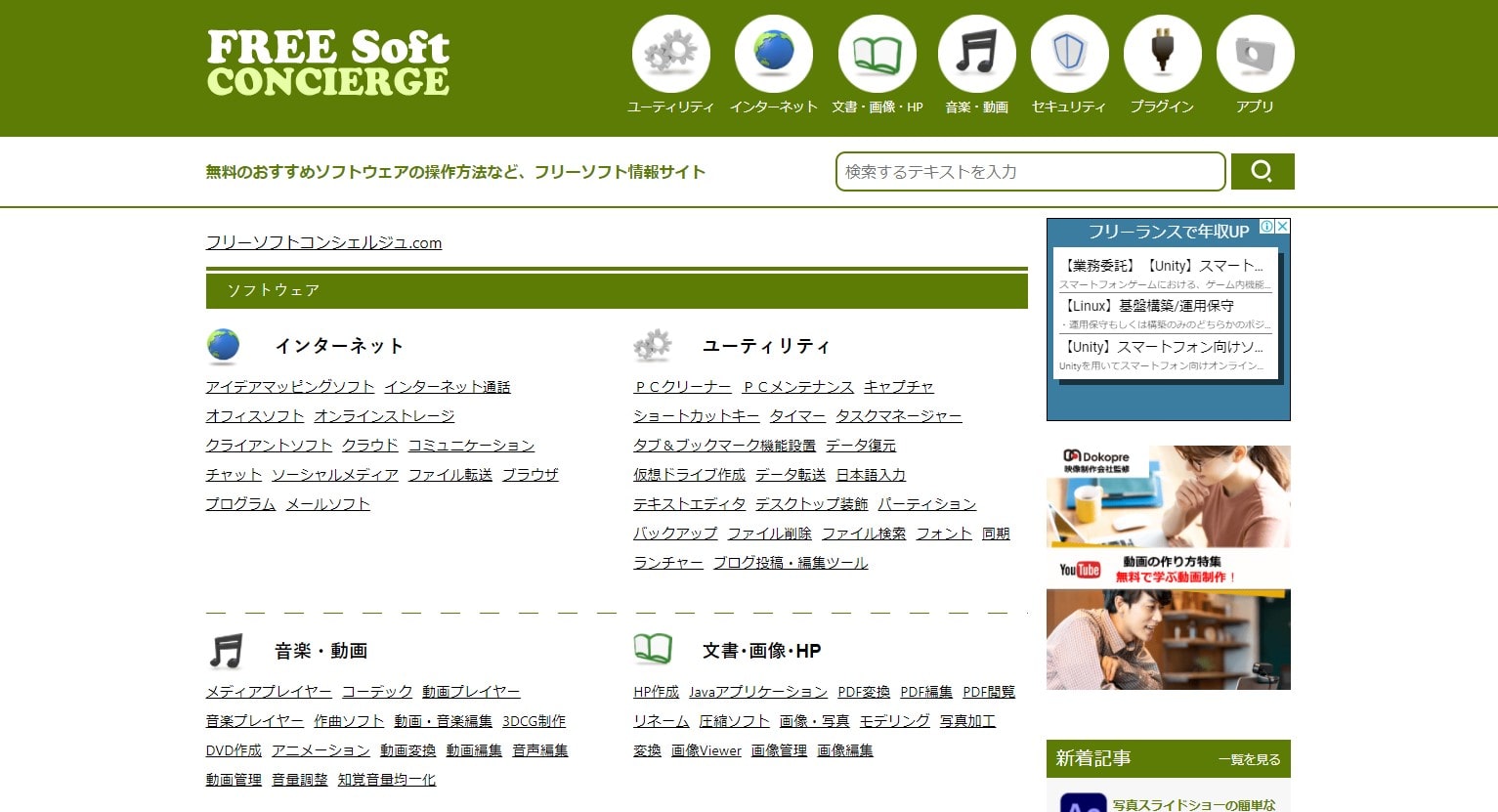This screenshot has height=812, width=1498.
Task: Open the メールソフト link
Action: pos(327,504)
